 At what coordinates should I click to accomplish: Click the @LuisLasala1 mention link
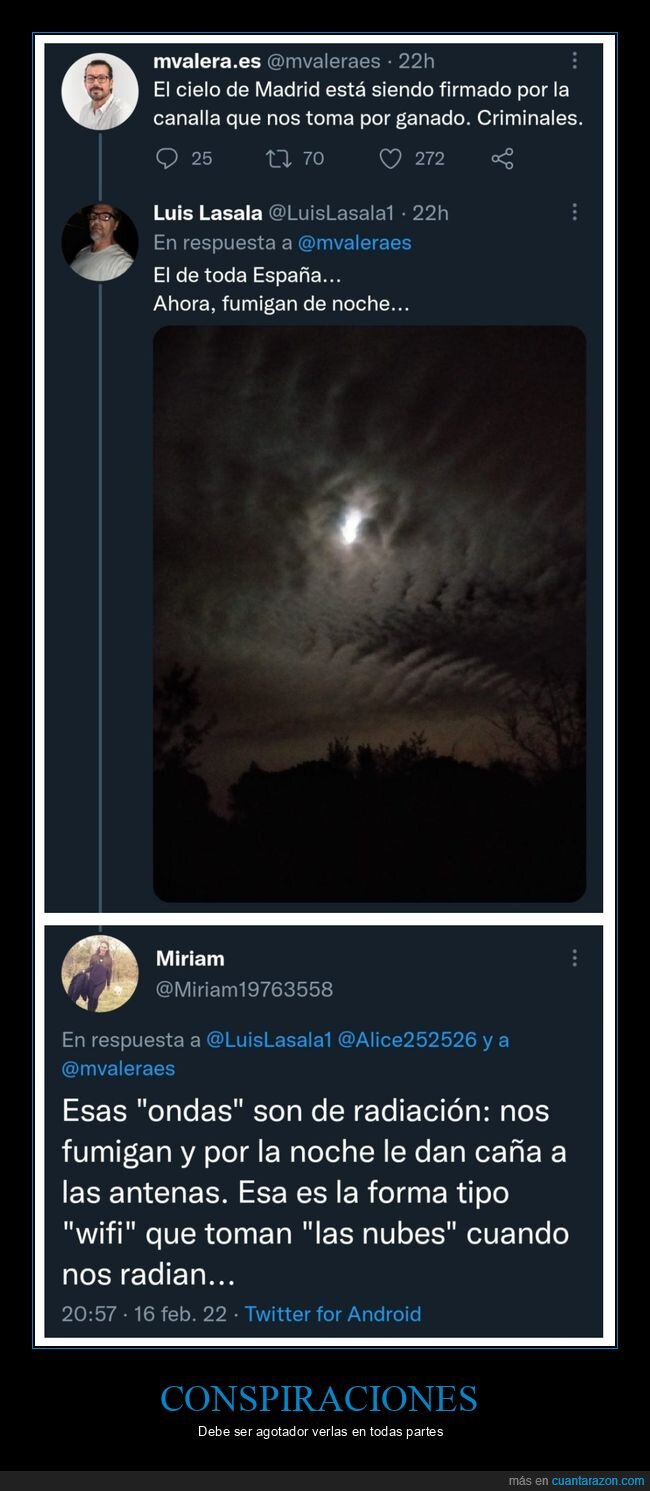[x=268, y=1039]
